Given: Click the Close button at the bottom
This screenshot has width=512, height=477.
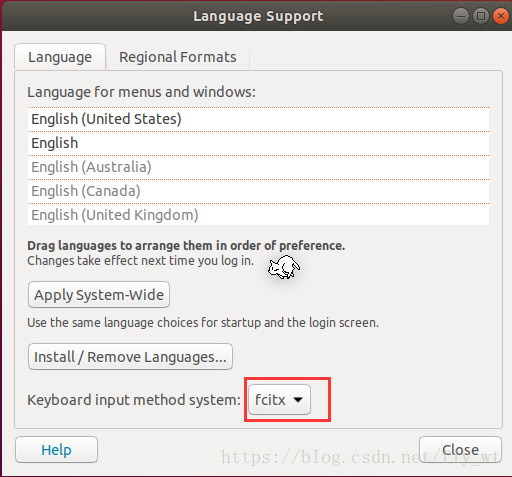Looking at the screenshot, I should 460,450.
